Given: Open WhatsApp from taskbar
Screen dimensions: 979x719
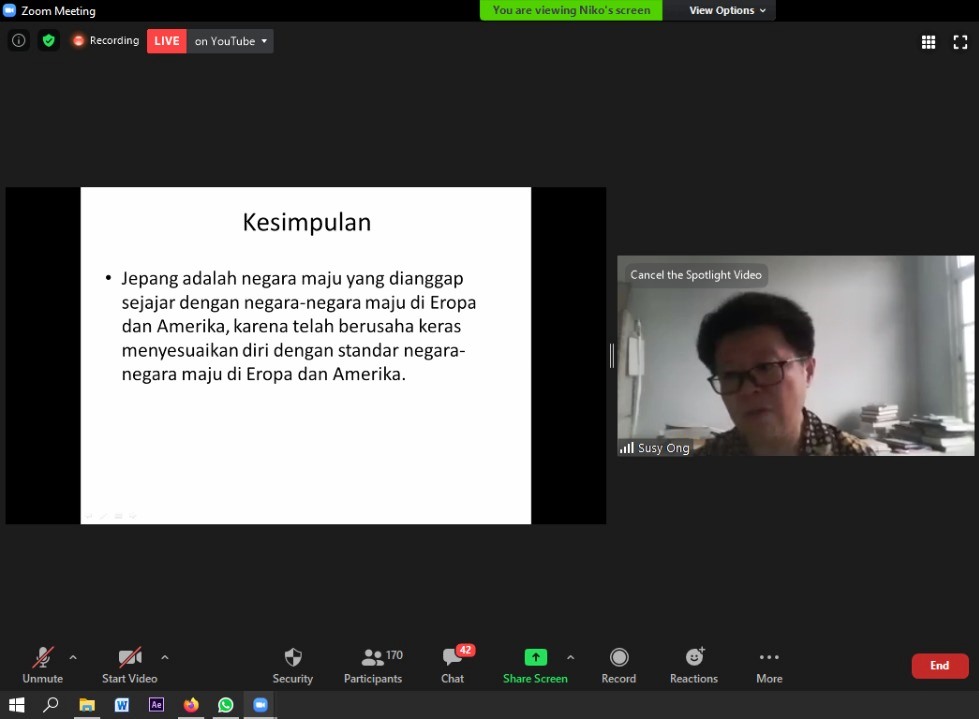Looking at the screenshot, I should [225, 705].
